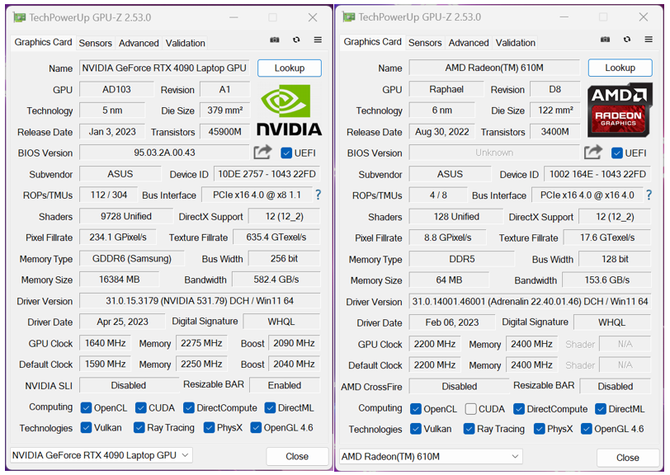Click the Device ID value 10DE 2757 - 1043 22FD
670x475 pixels.
click(x=267, y=174)
